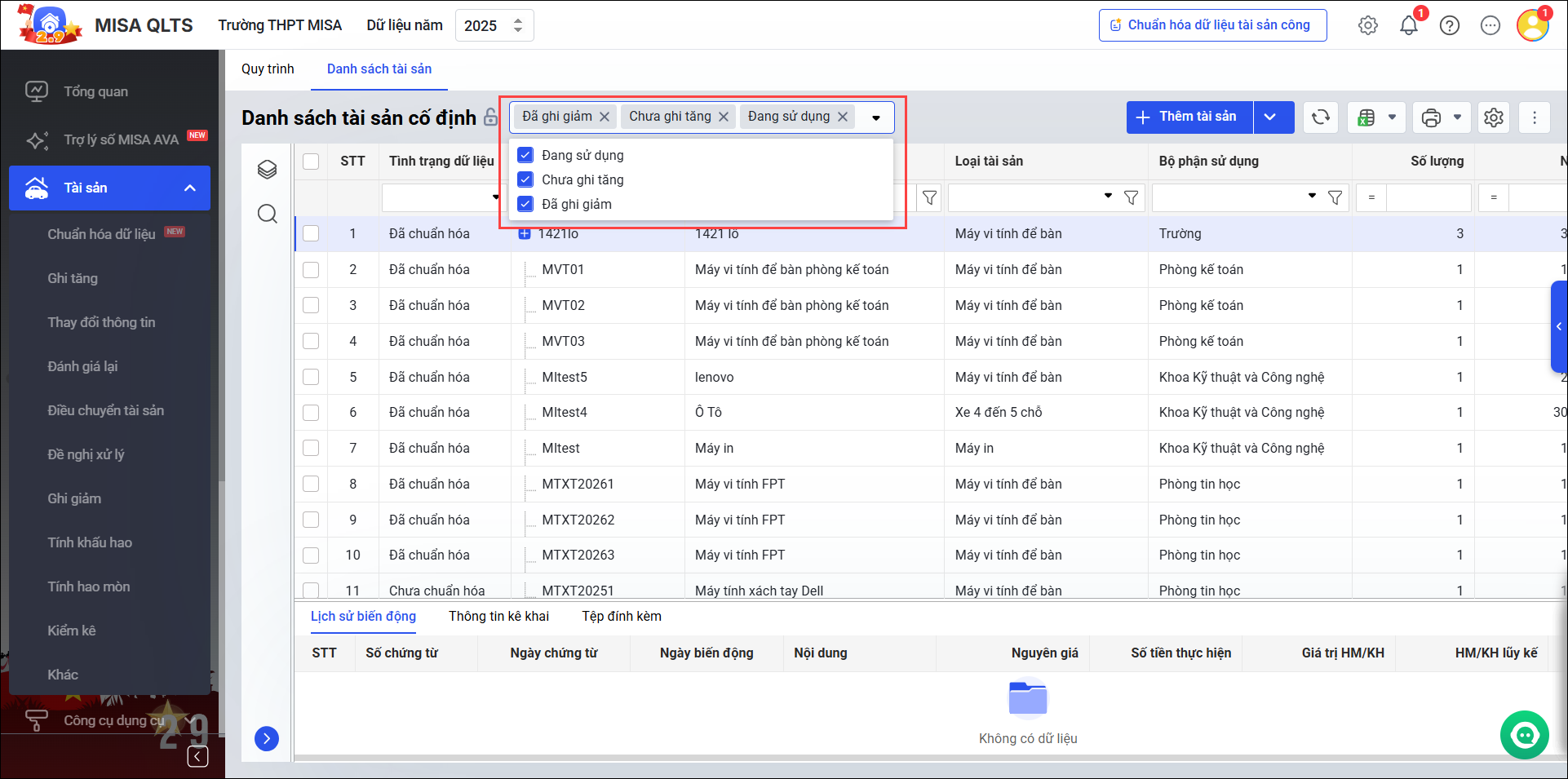Click the refresh data icon

tap(1320, 117)
